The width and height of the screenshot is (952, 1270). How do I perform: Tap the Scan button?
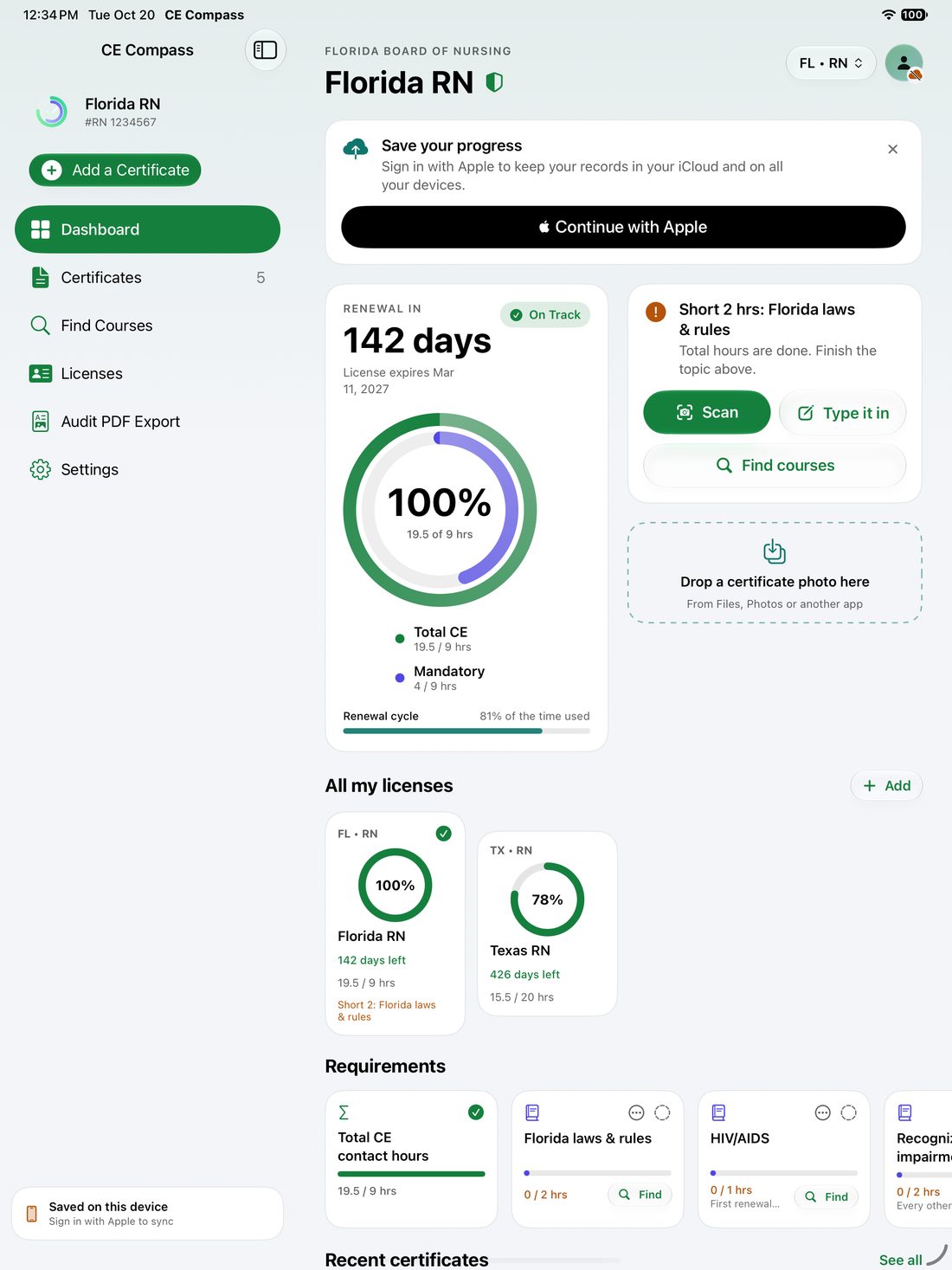(x=707, y=412)
